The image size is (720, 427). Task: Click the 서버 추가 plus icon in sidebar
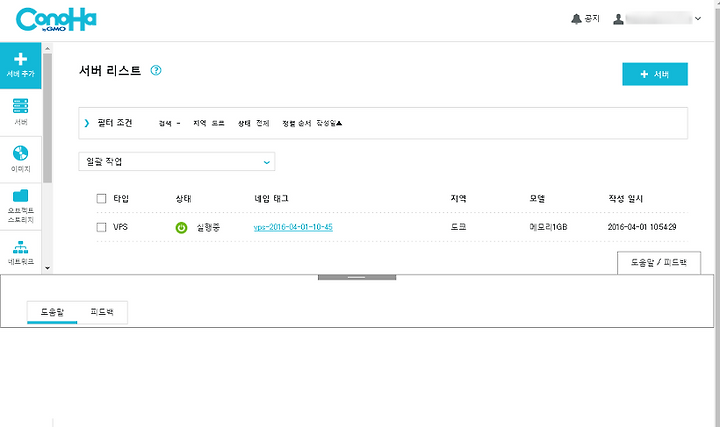(20, 59)
